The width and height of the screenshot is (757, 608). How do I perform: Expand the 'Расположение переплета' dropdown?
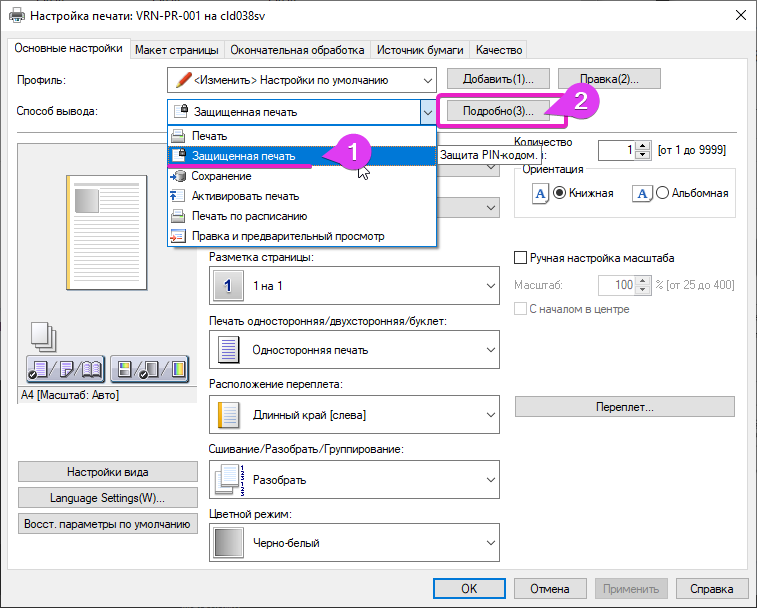490,414
